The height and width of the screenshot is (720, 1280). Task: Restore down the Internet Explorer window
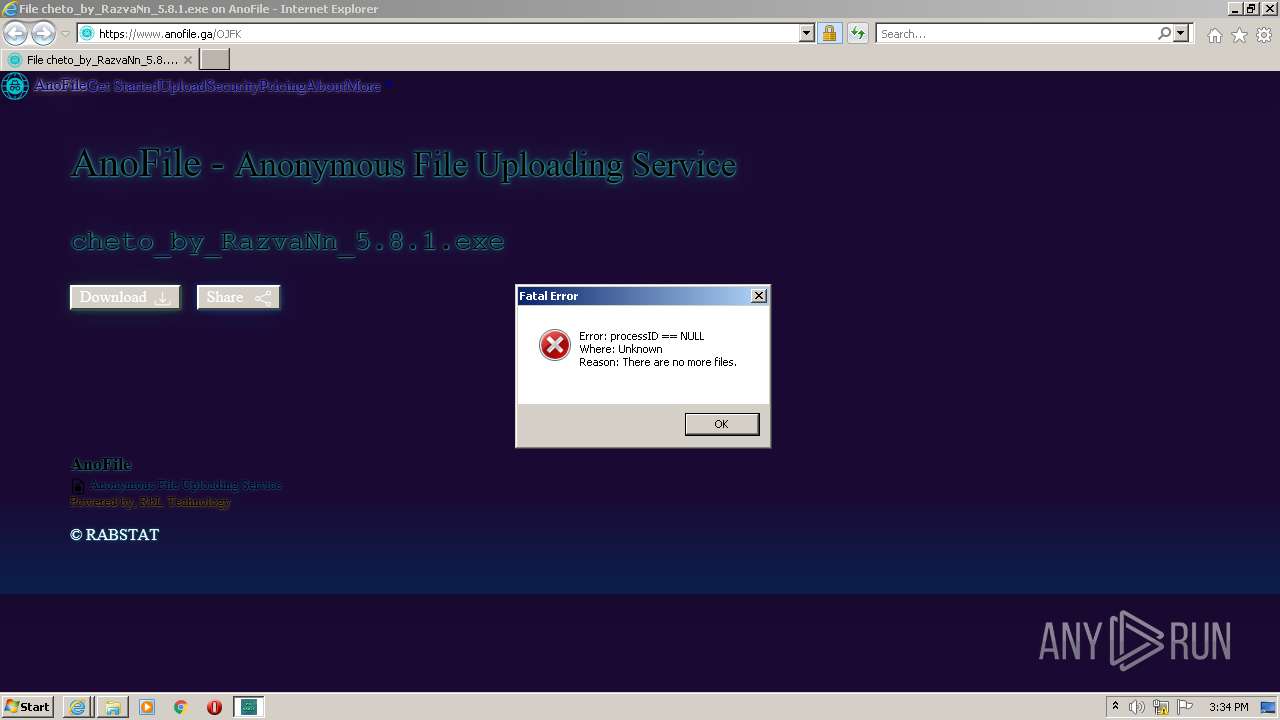[x=1251, y=8]
